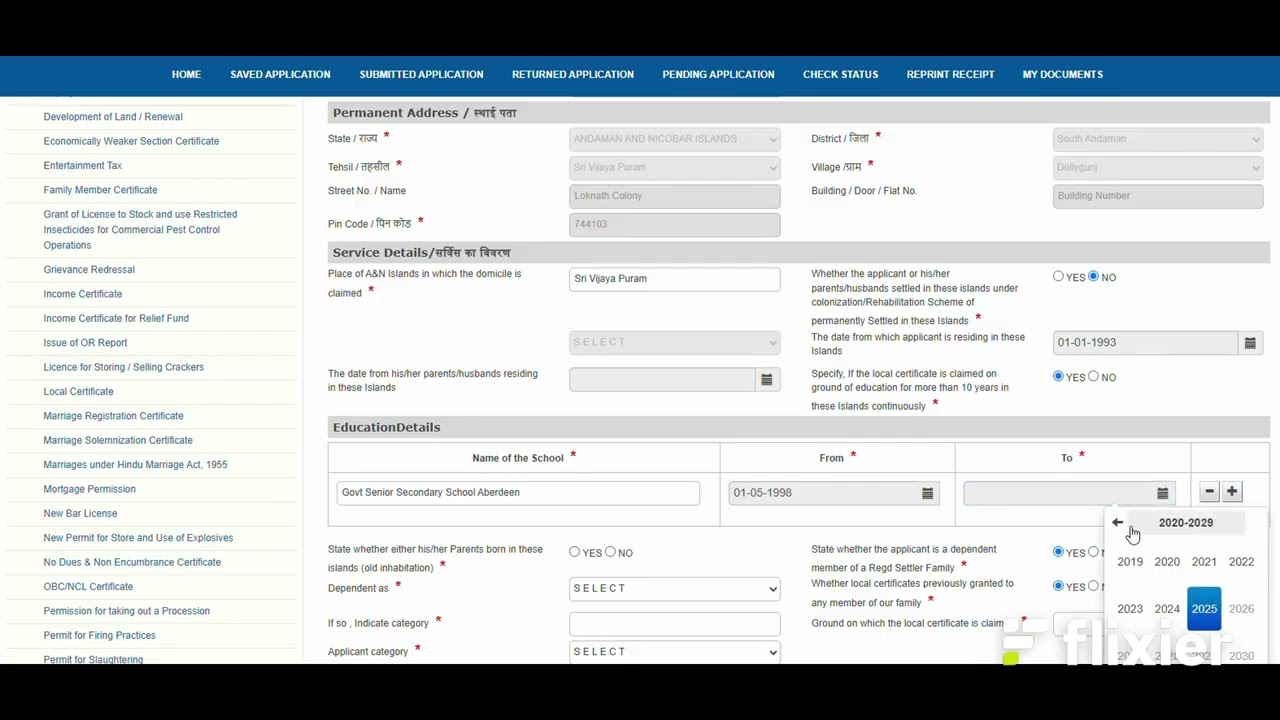Pick year 2024 in date picker
This screenshot has width=1280, height=720.
point(1167,609)
